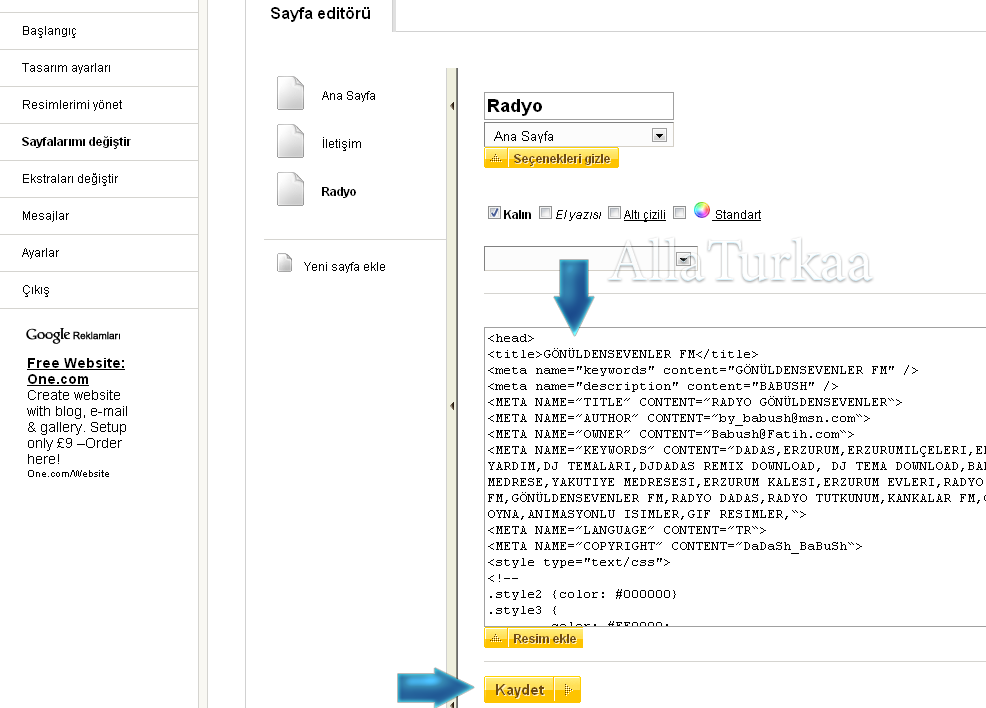Image resolution: width=986 pixels, height=708 pixels.
Task: Click the icon left of Resim ekle
Action: 496,638
